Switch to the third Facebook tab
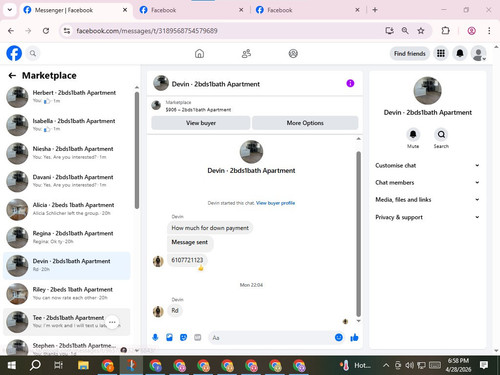Screen dimensions: 500x375 tap(308, 10)
